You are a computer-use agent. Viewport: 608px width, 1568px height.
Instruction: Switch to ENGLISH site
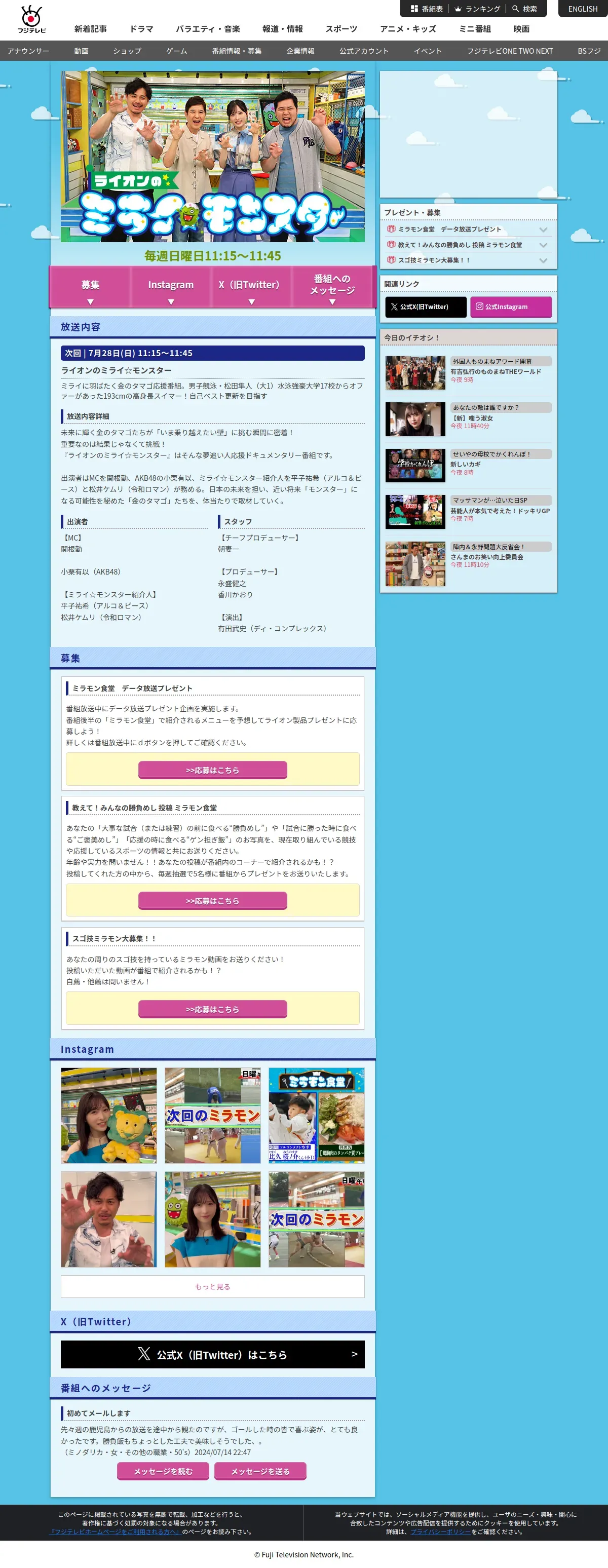583,9
